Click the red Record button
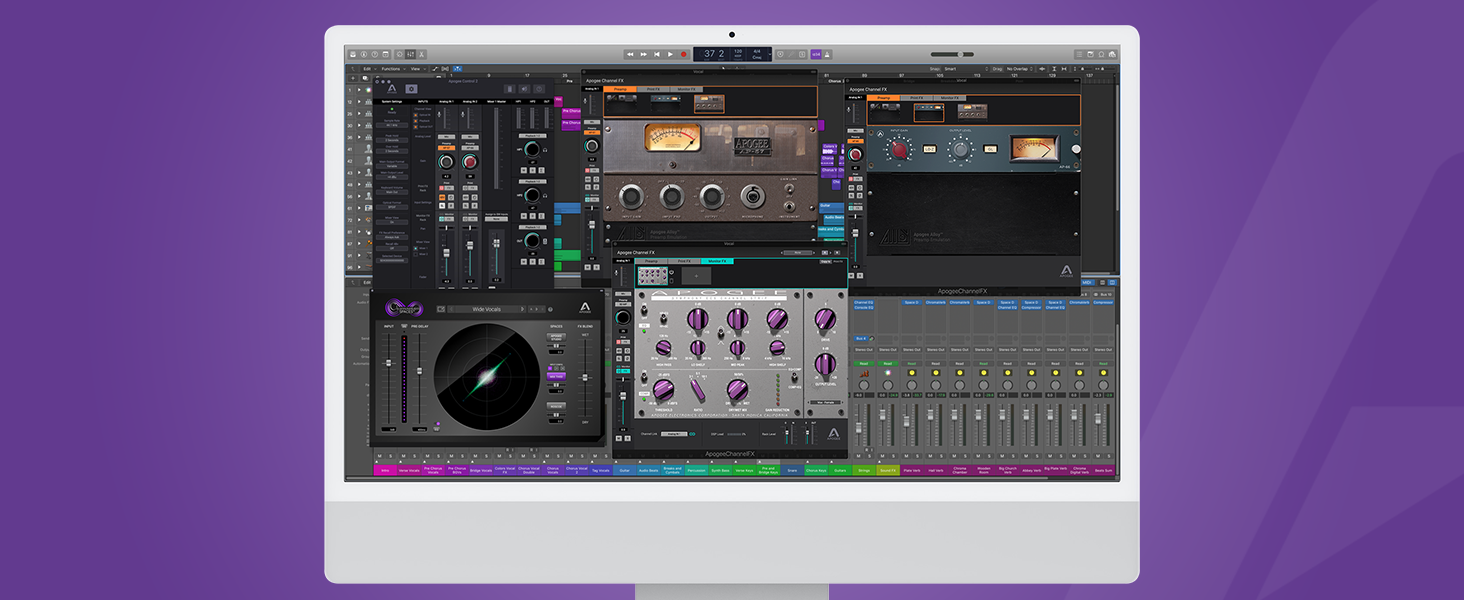Viewport: 1464px width, 600px height. tap(684, 54)
